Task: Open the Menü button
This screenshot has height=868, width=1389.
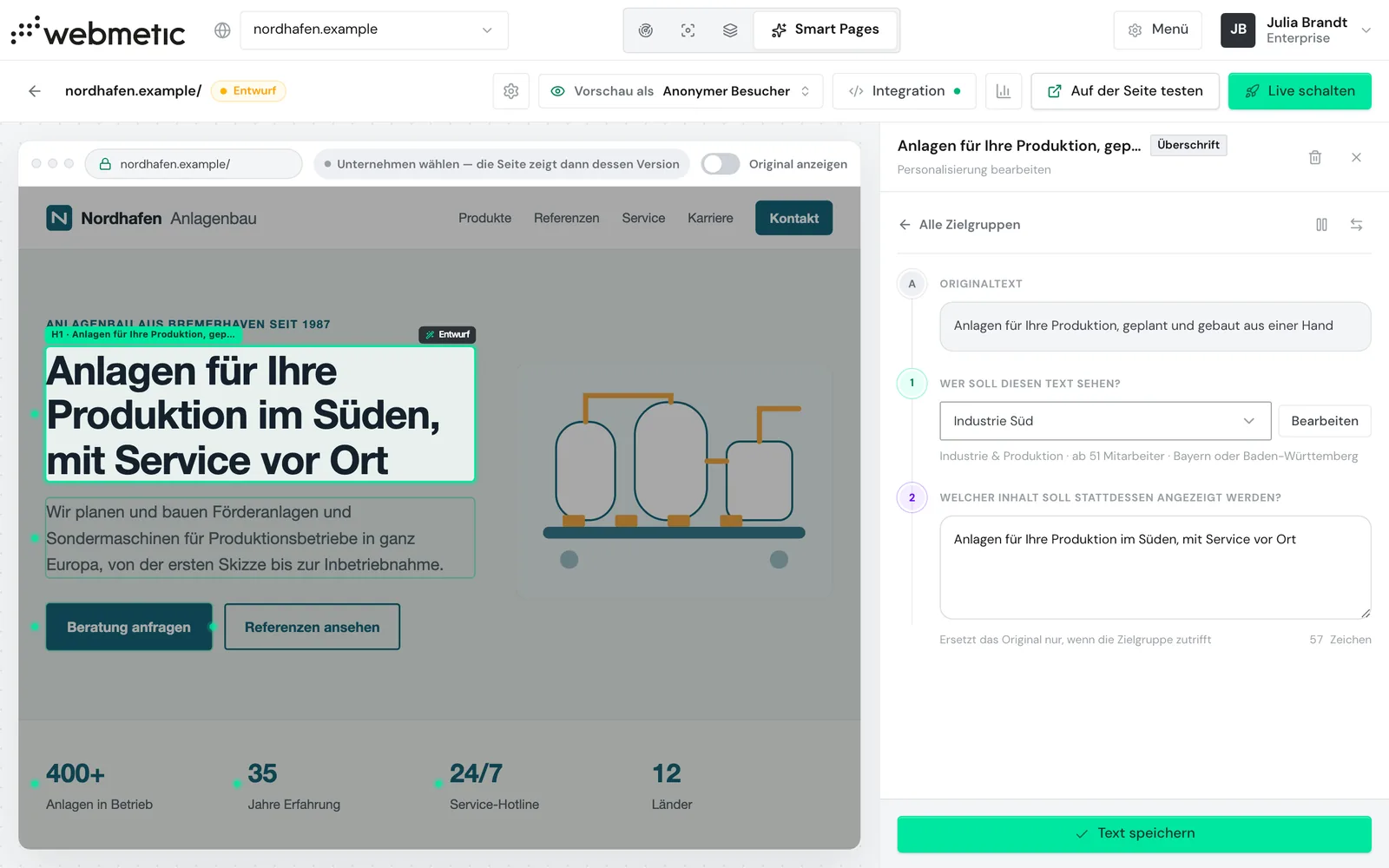Action: [1158, 30]
